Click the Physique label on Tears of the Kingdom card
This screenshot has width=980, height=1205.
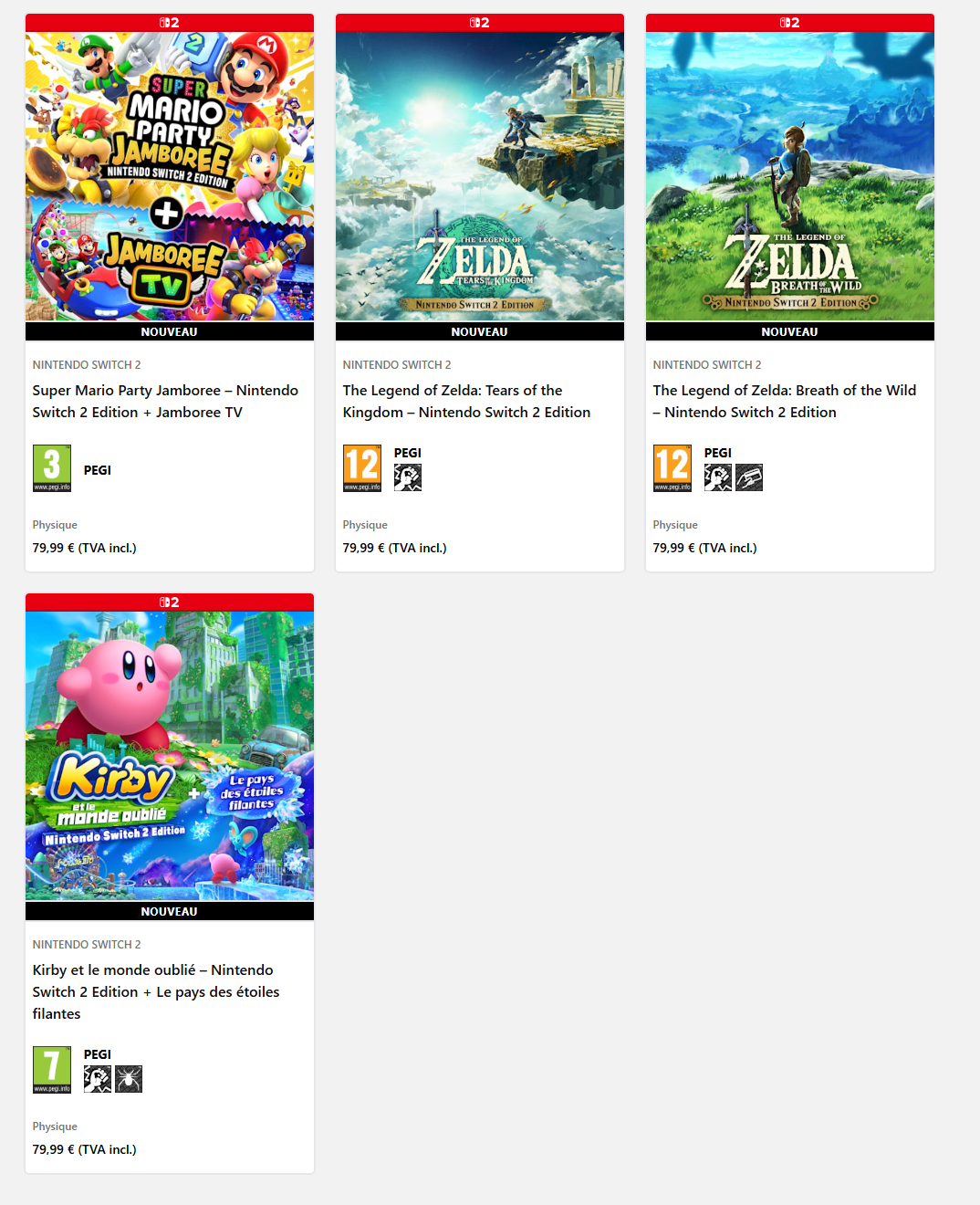click(365, 525)
